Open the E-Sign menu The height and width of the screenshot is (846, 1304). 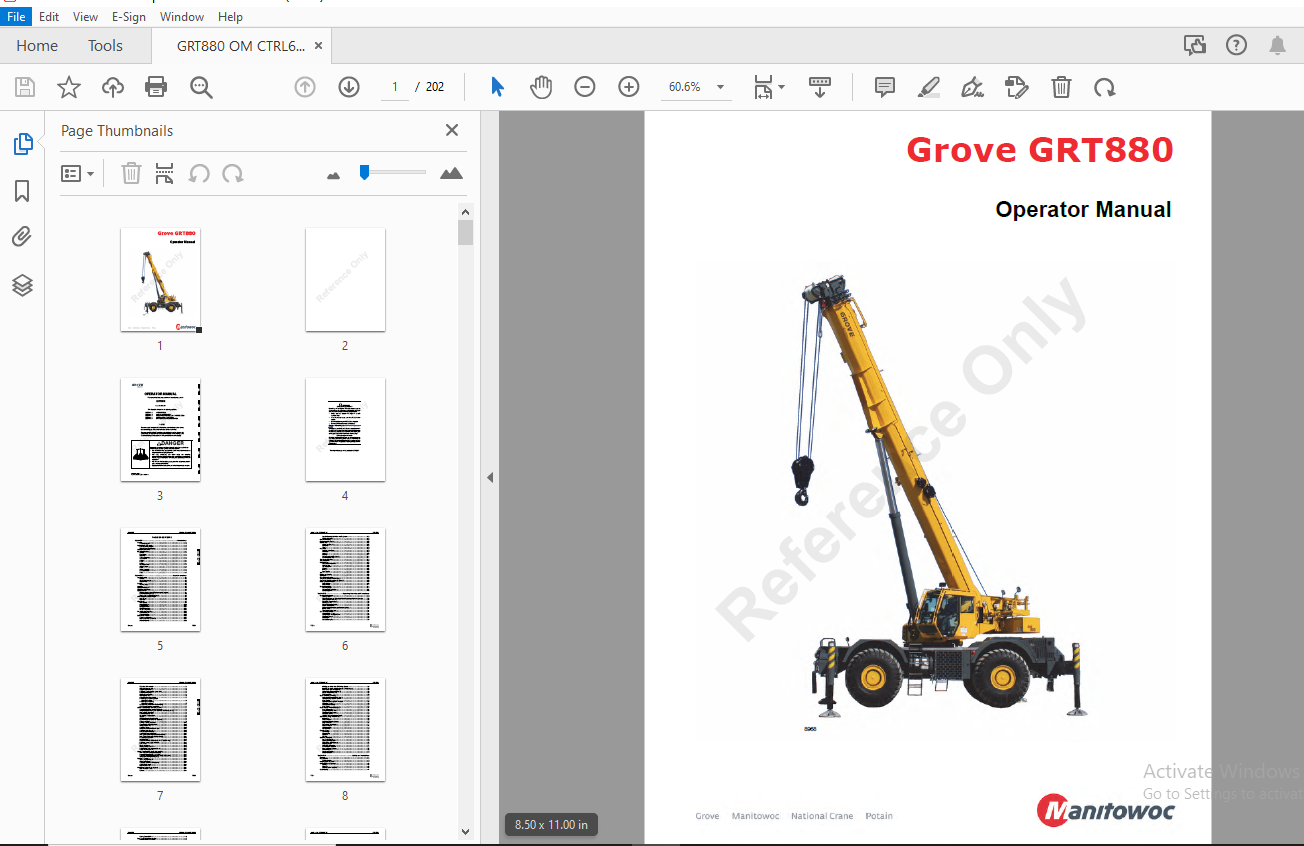[129, 17]
